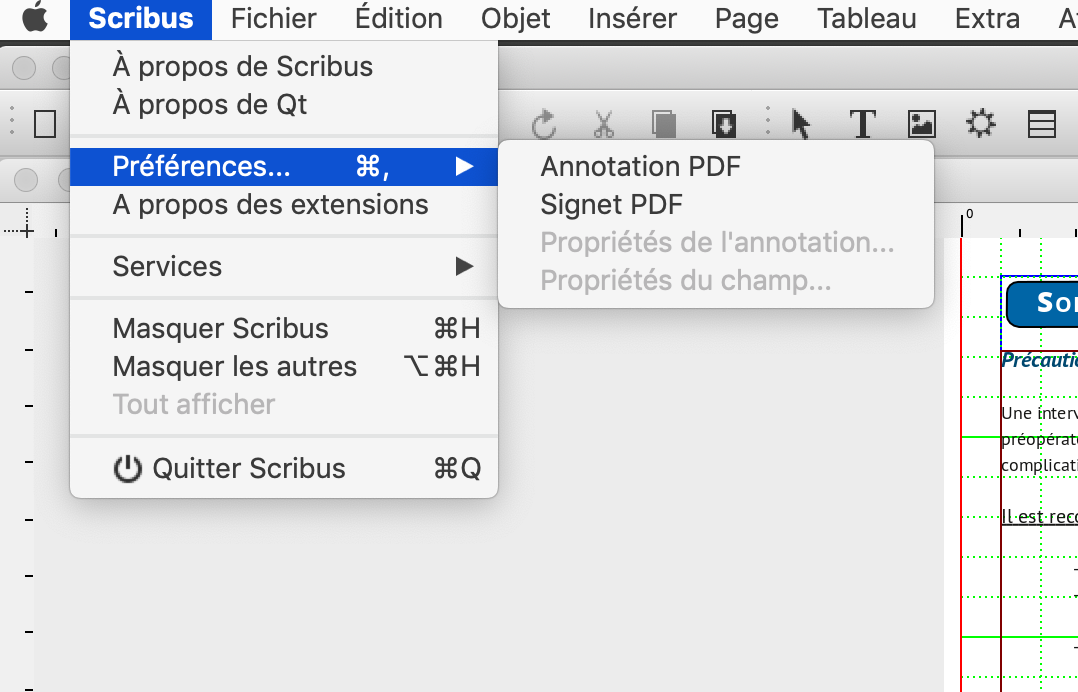The width and height of the screenshot is (1078, 692).
Task: Choose Annotation PDF from submenu
Action: tap(640, 166)
